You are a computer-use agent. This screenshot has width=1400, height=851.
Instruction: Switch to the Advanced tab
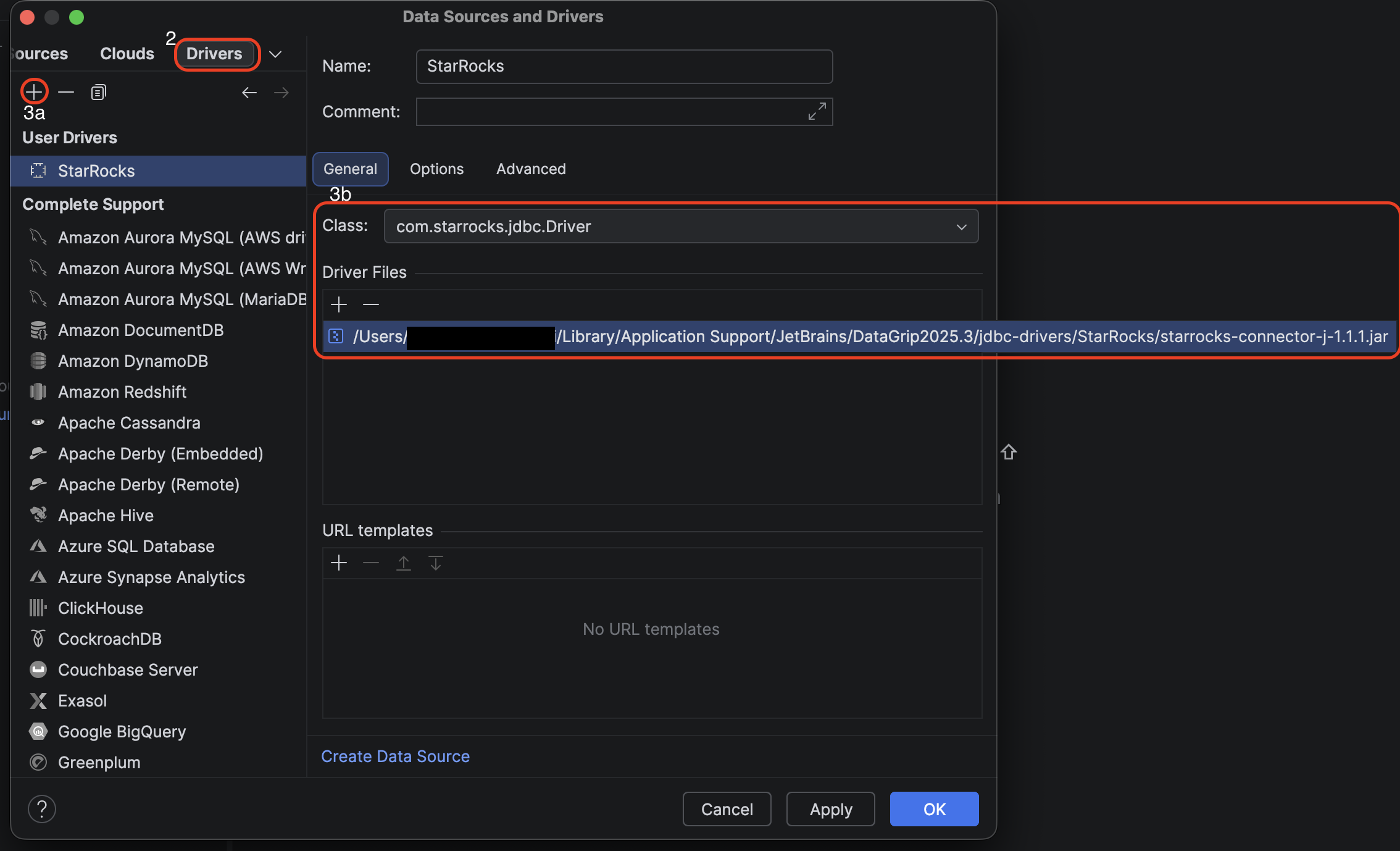pos(530,169)
